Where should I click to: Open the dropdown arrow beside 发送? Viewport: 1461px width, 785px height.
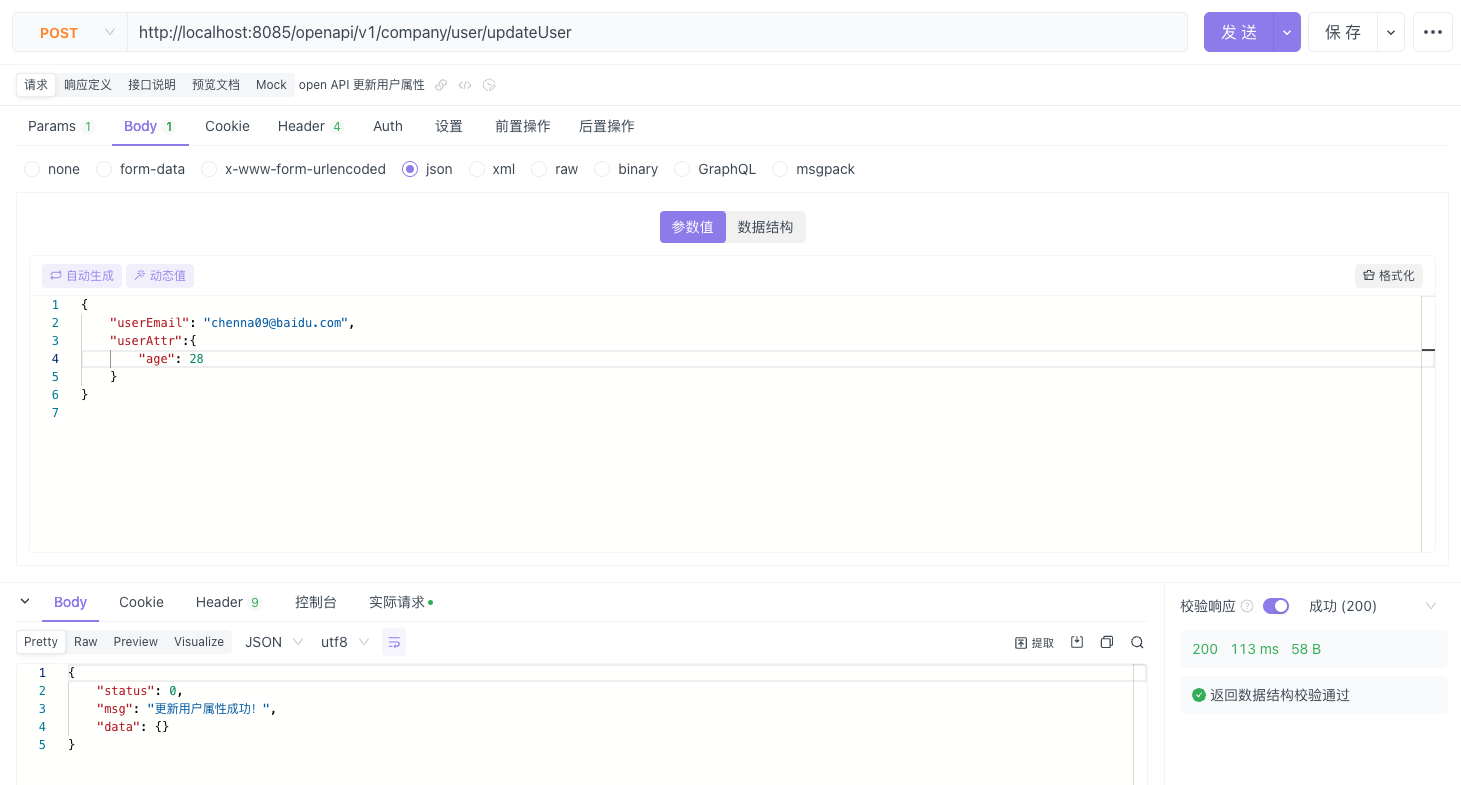tap(1287, 32)
